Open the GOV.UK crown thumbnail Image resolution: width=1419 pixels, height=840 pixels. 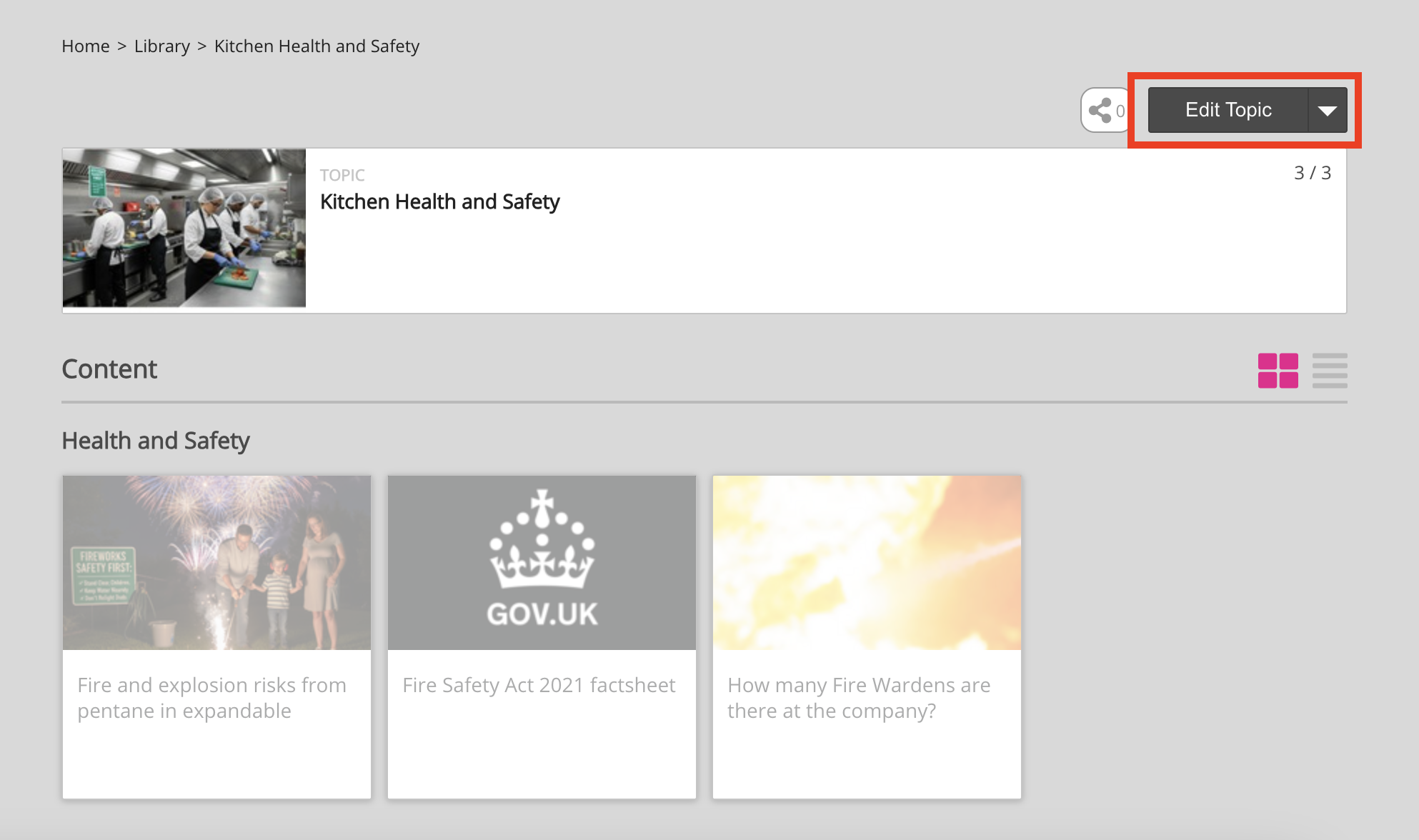click(542, 563)
